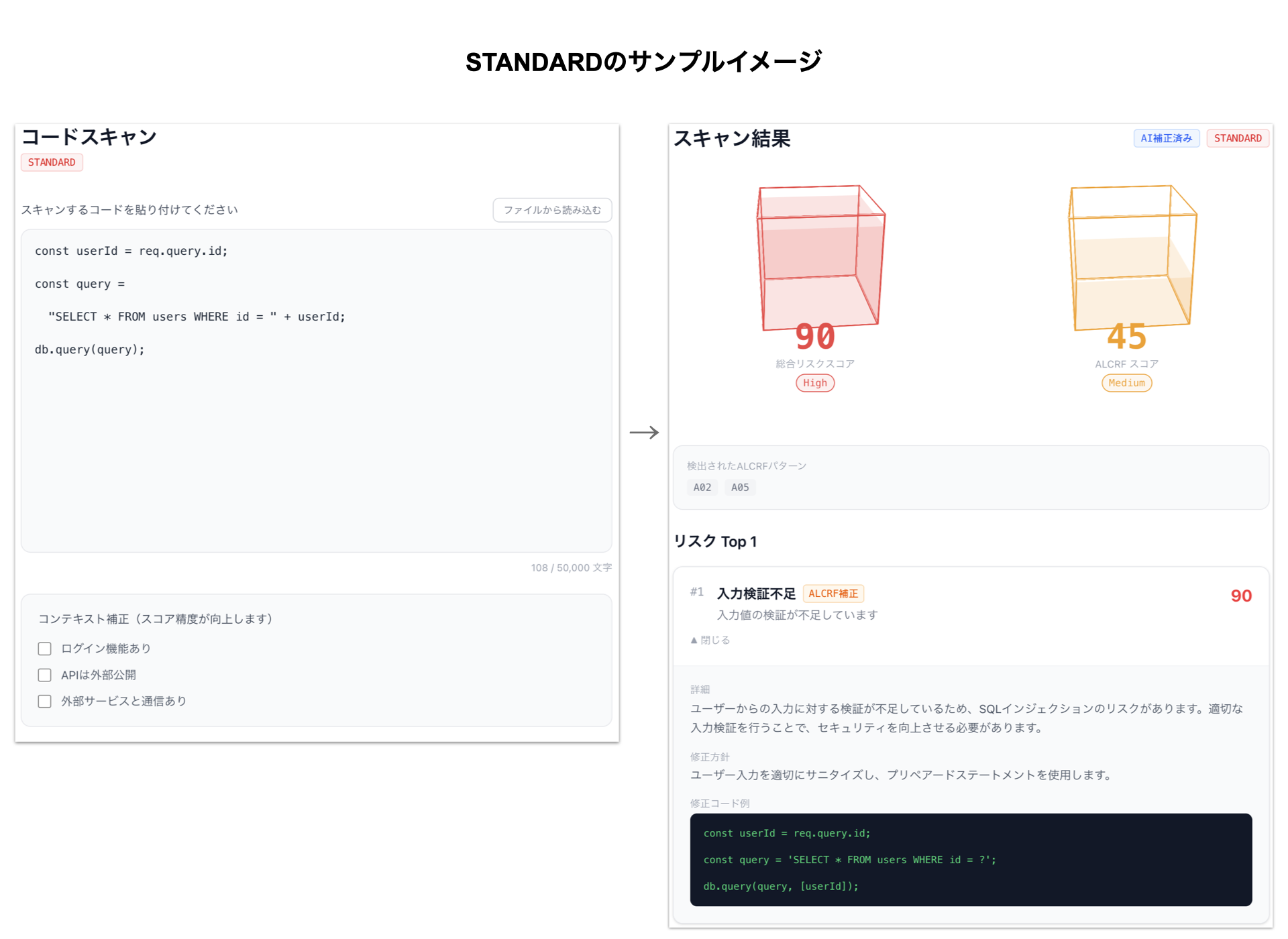The height and width of the screenshot is (939, 1288).
Task: Click the red risk score cube
Action: [x=820, y=258]
